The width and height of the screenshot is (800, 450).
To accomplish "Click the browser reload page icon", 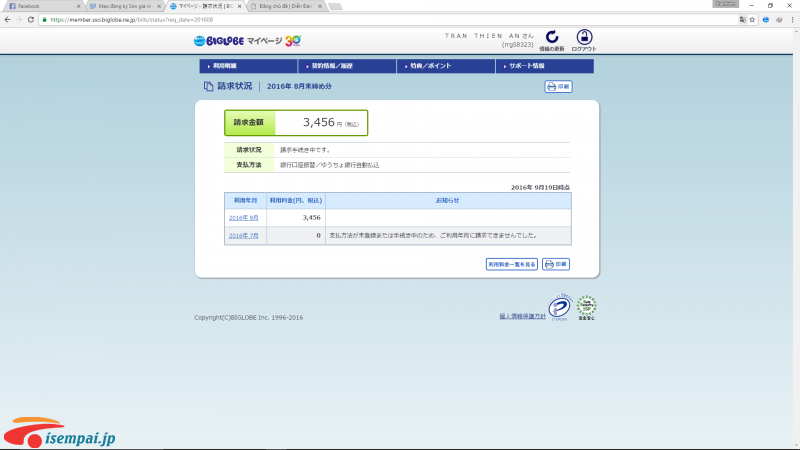I will 32,19.
